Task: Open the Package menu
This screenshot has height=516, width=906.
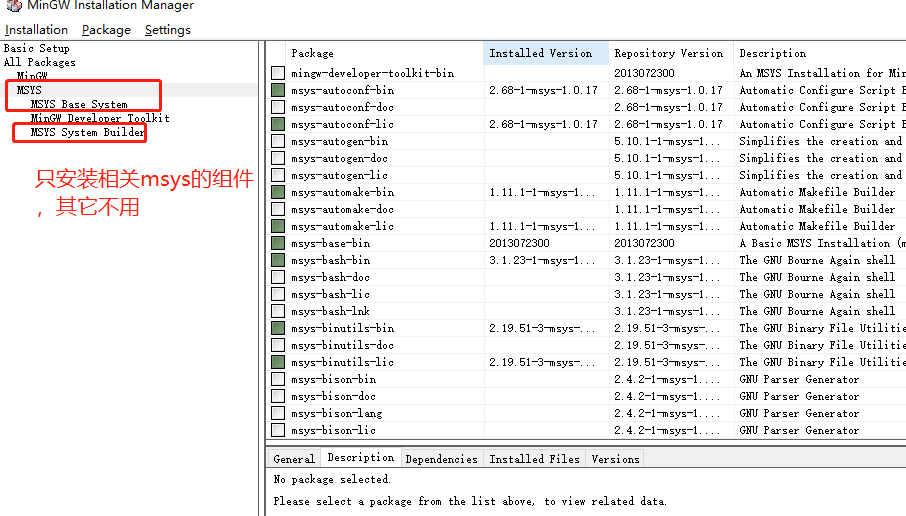Action: point(106,29)
